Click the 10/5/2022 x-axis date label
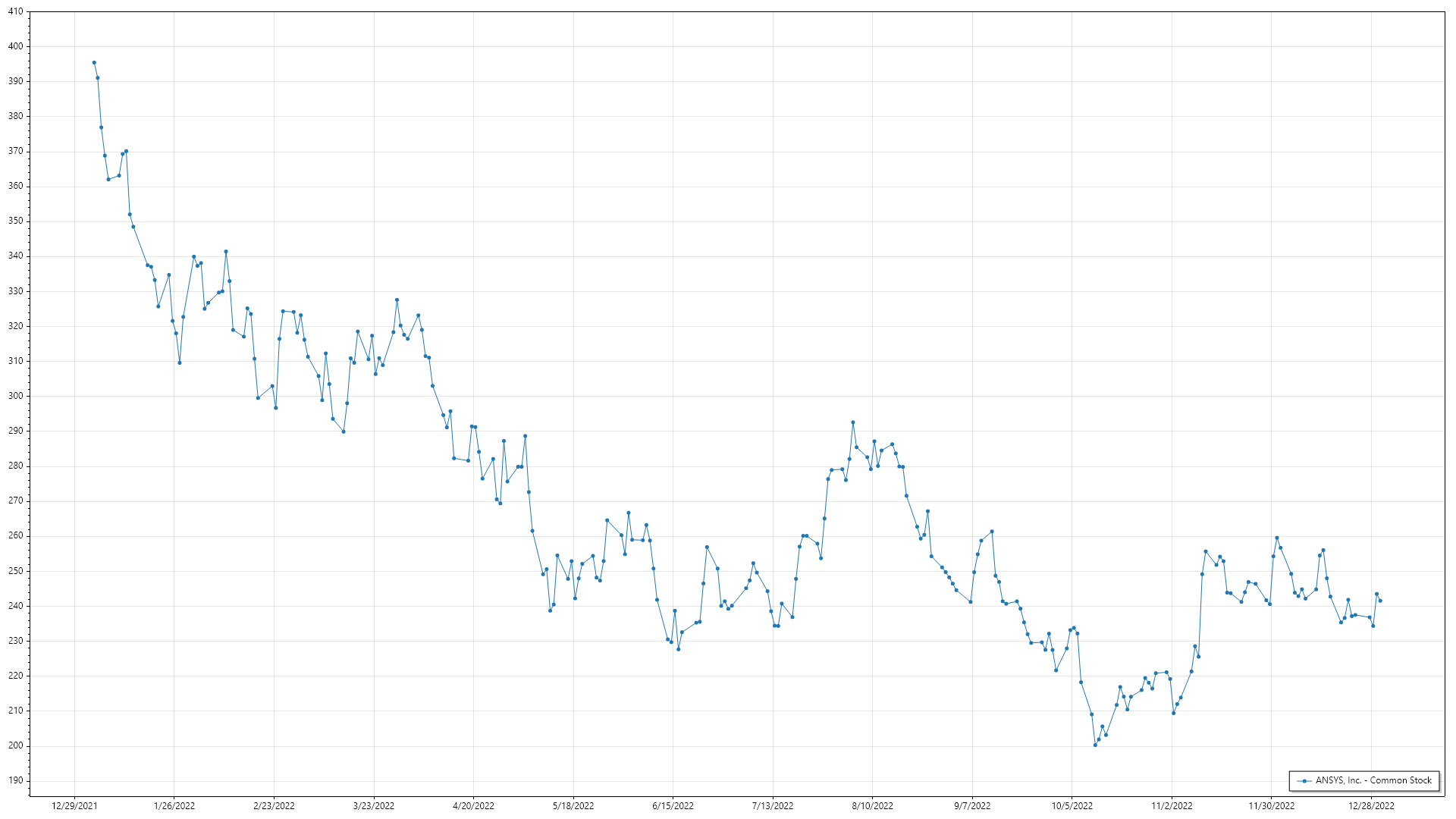This screenshot has height=819, width=1456. [x=1072, y=805]
